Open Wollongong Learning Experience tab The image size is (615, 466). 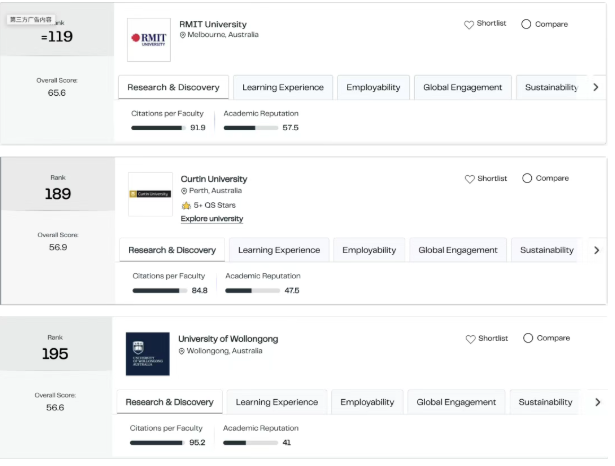tap(277, 402)
